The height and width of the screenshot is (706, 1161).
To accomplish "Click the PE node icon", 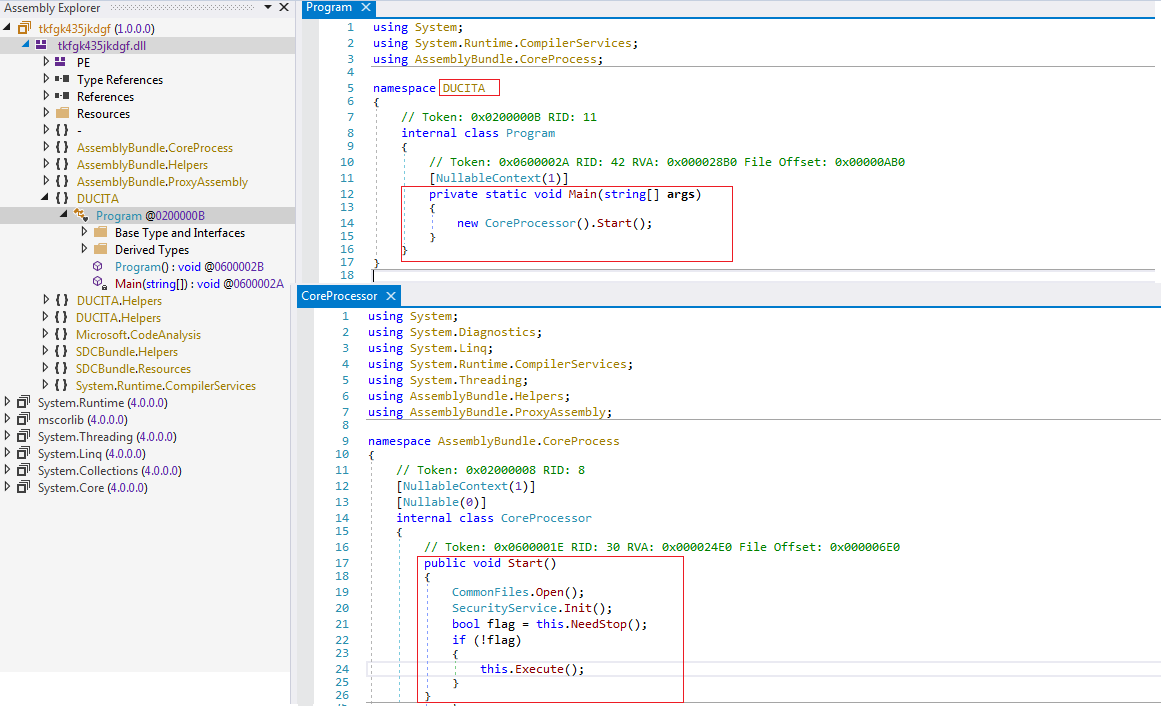I will pyautogui.click(x=61, y=62).
